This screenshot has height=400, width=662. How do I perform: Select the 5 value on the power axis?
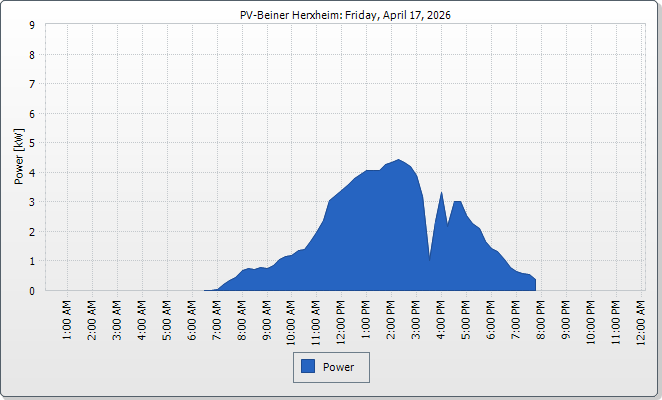(32, 143)
